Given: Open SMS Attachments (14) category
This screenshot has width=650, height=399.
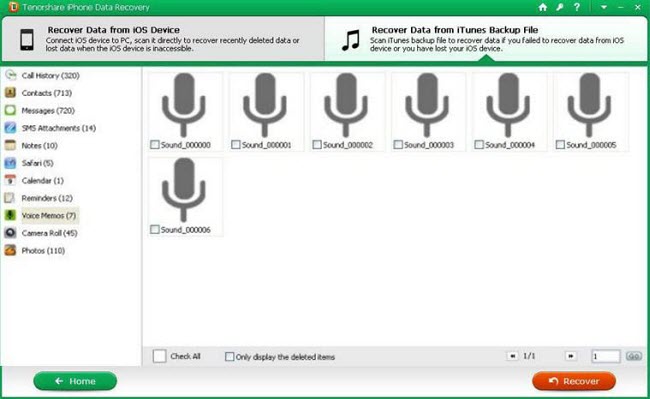Looking at the screenshot, I should (x=59, y=128).
